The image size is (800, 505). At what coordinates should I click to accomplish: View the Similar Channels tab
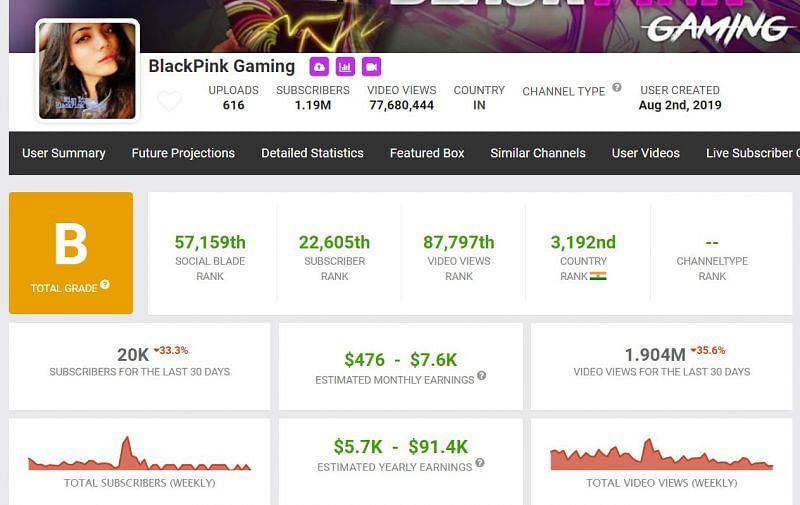(x=538, y=153)
